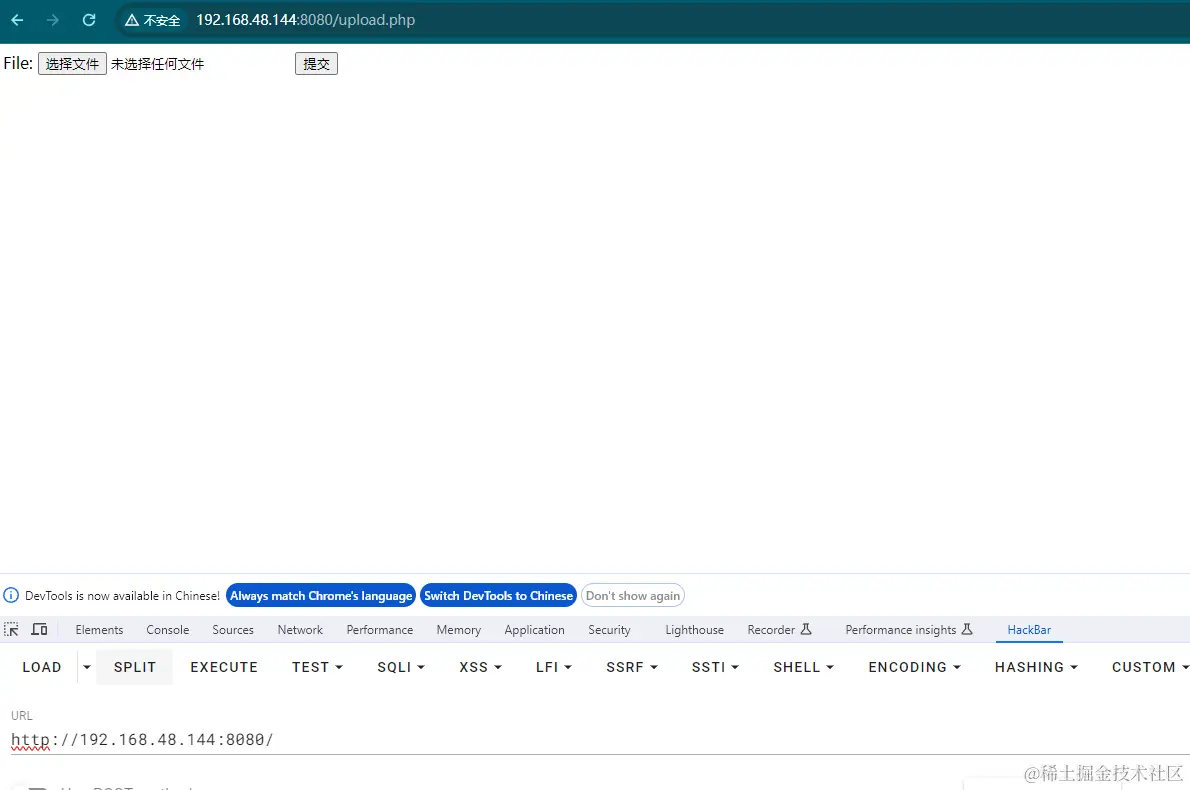Click the address bar URL
The width and height of the screenshot is (1190, 790).
tap(305, 20)
